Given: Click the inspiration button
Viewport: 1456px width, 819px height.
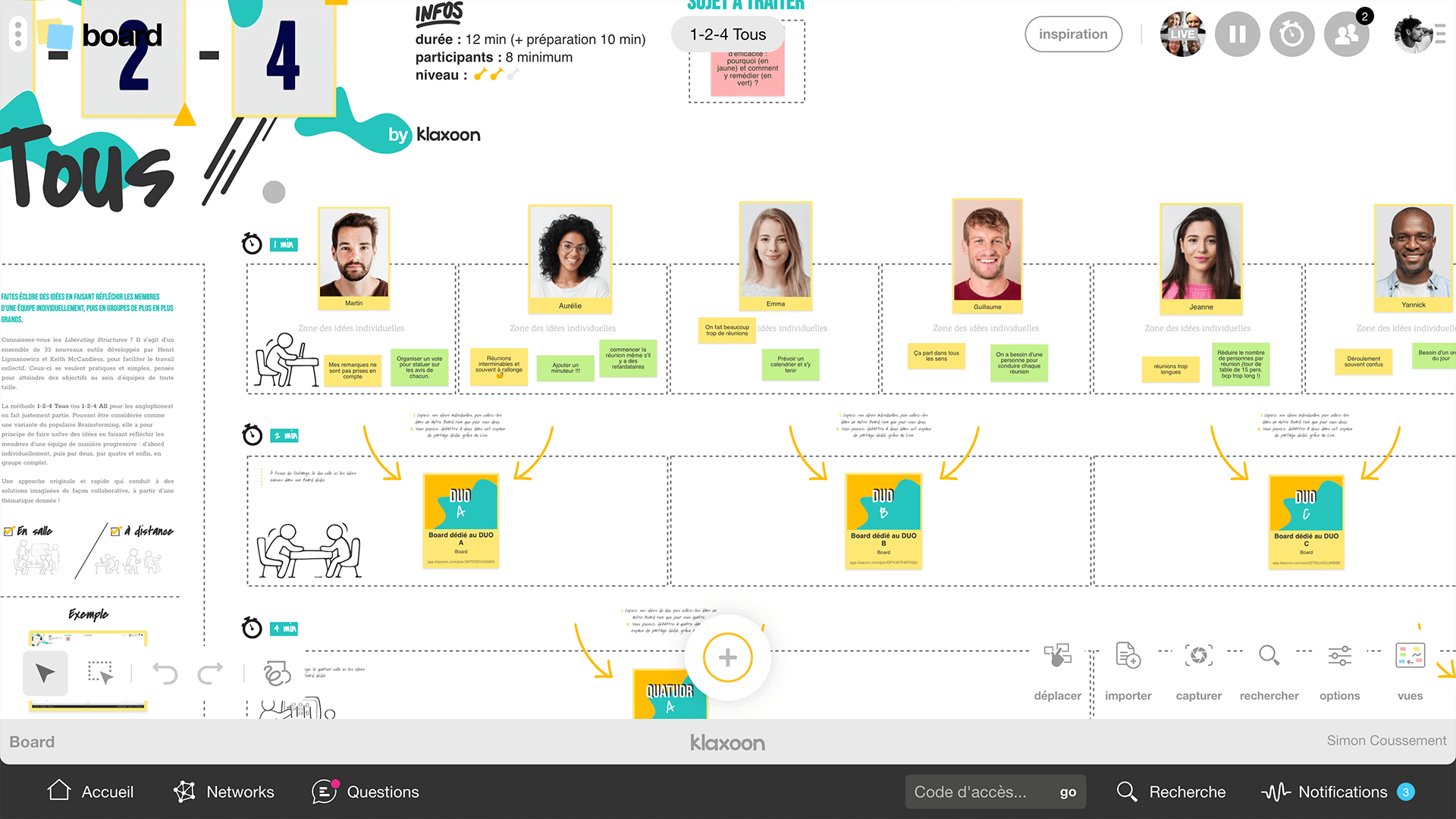Looking at the screenshot, I should (1073, 34).
